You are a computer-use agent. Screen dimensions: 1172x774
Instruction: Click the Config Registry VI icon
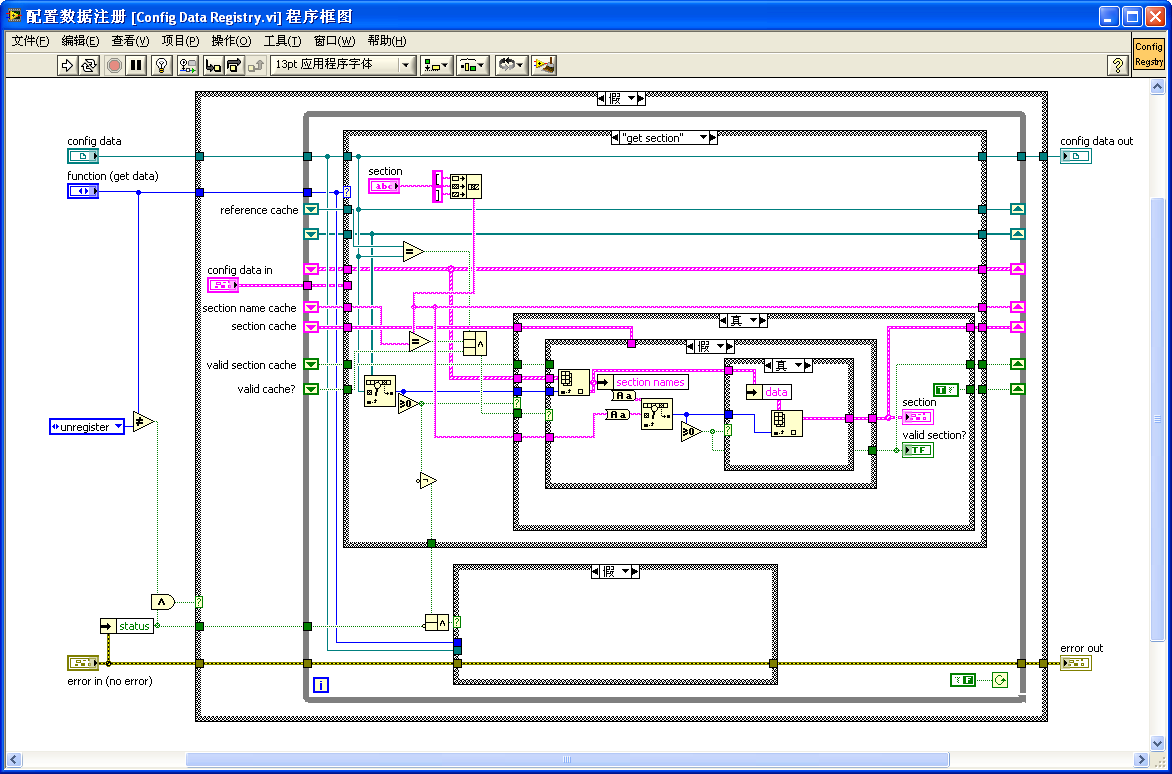(x=1148, y=55)
